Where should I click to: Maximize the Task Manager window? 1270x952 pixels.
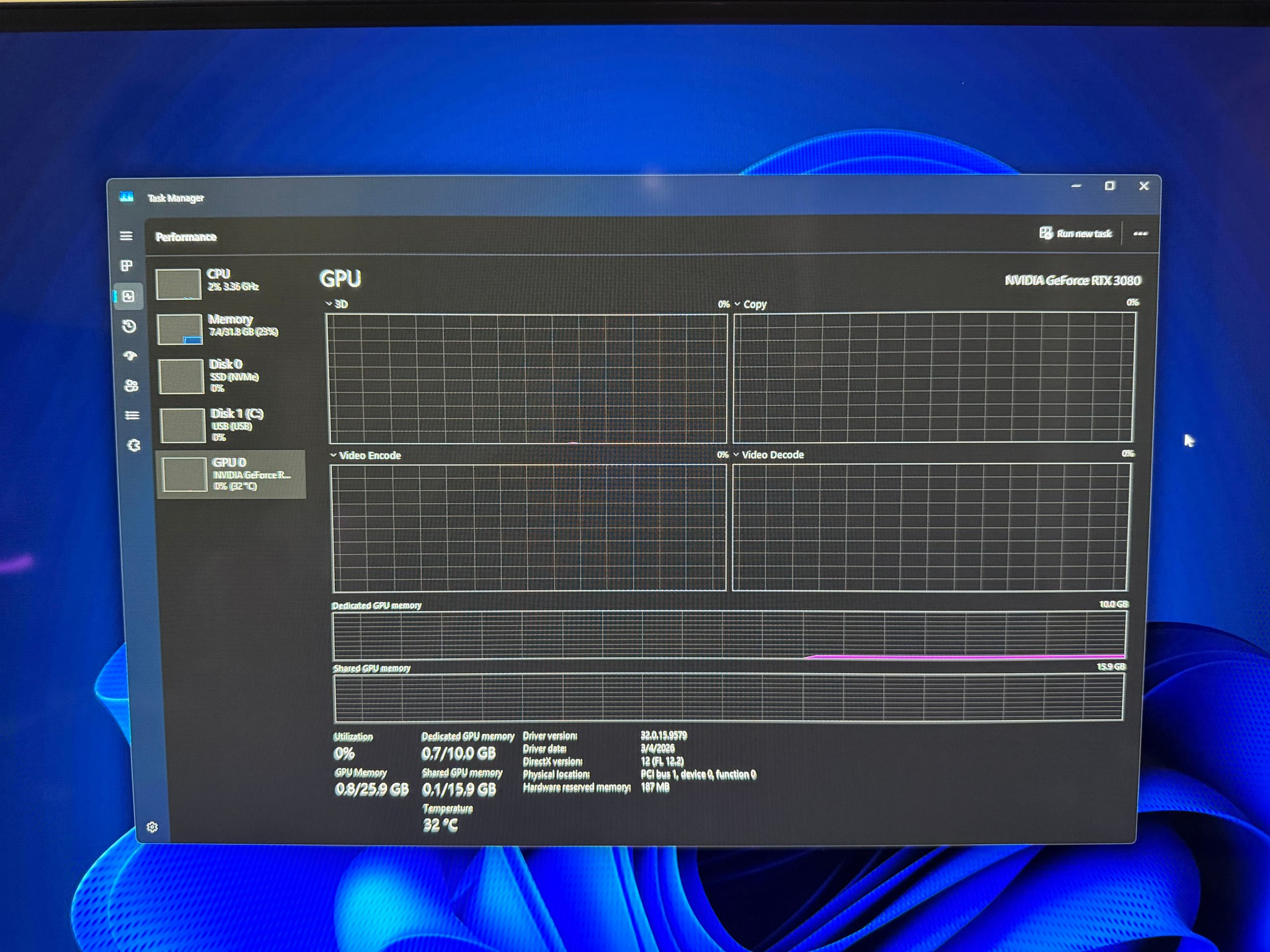coord(1110,186)
